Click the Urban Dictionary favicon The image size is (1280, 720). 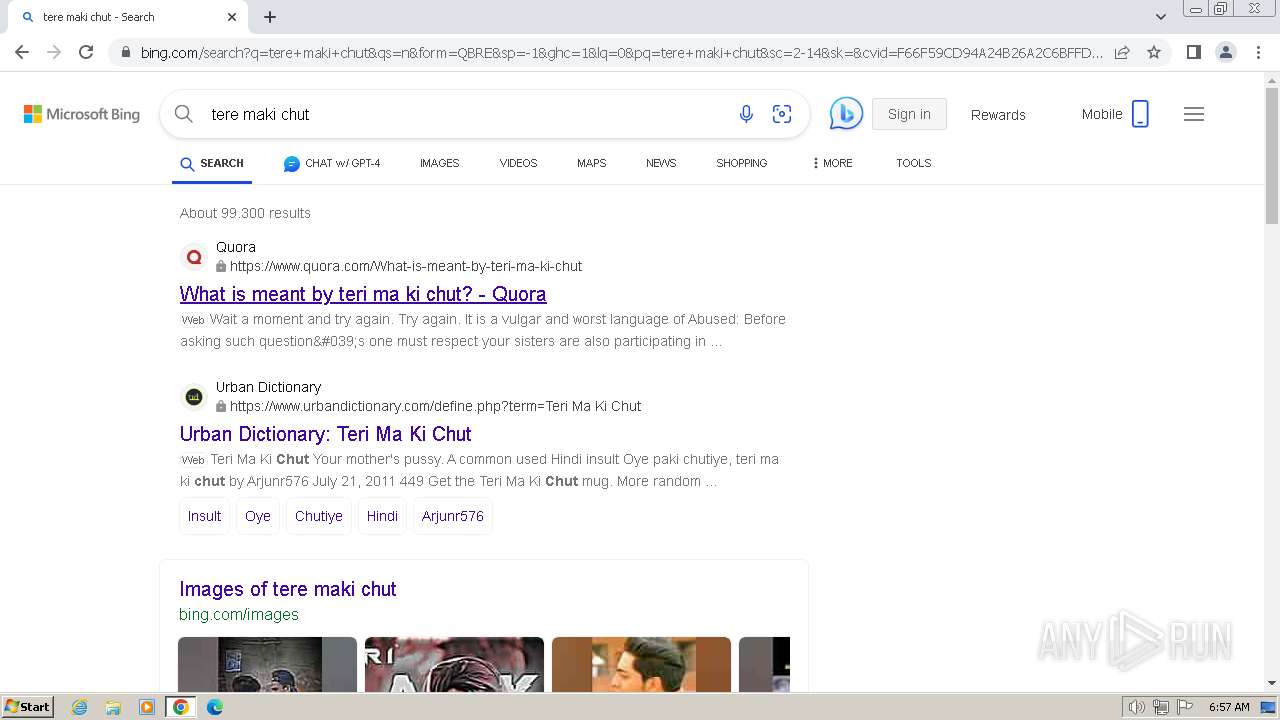(x=194, y=397)
